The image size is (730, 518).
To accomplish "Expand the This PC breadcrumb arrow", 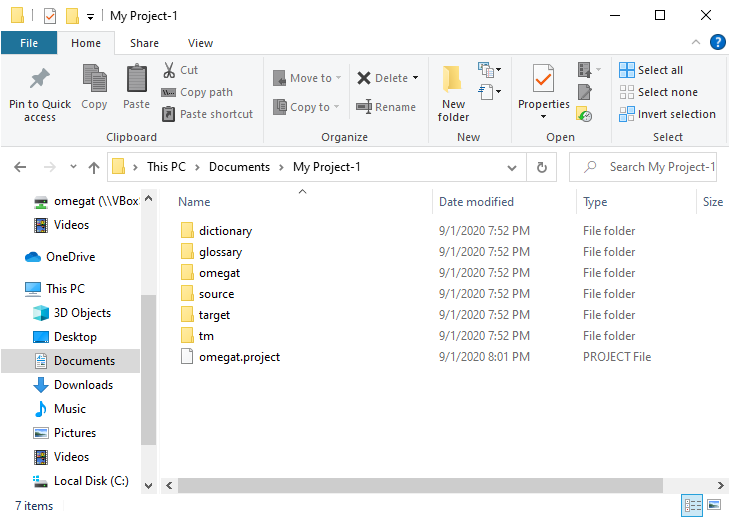I will 197,167.
